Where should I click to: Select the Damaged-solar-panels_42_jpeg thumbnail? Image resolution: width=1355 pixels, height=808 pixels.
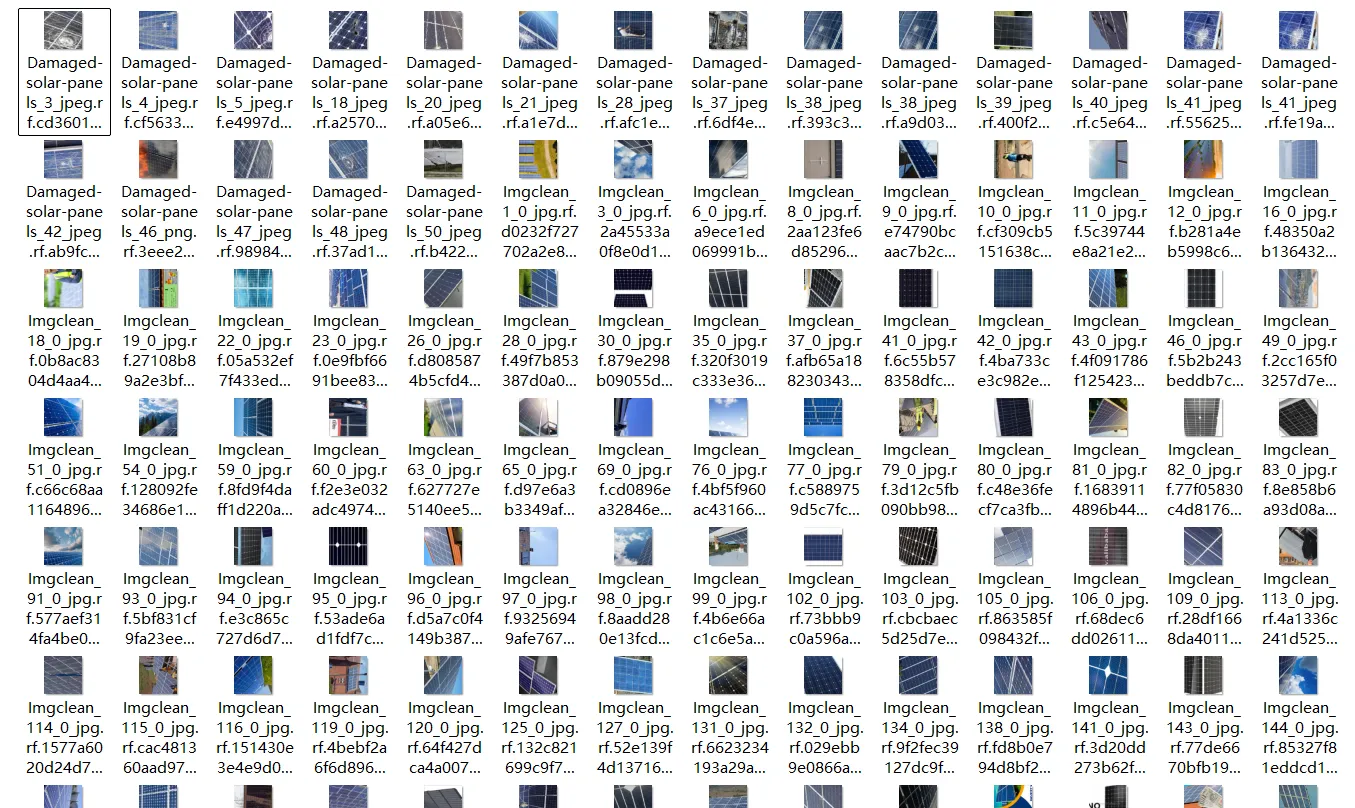pos(64,160)
